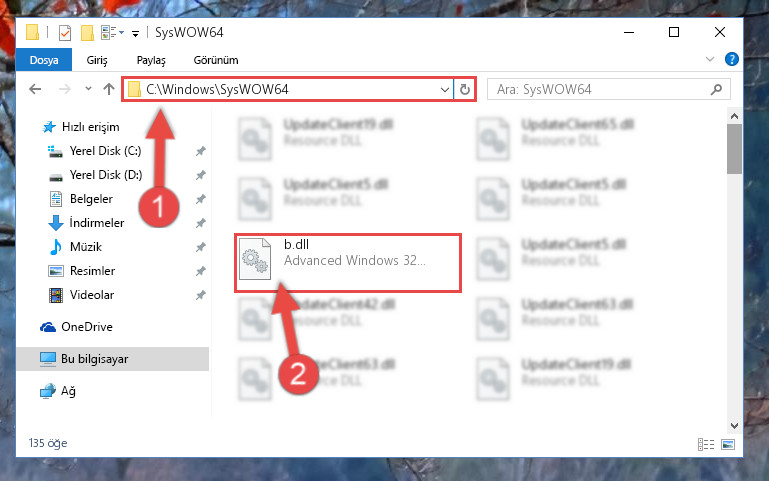Open the Görünüm ribbon tab
Image resolution: width=769 pixels, height=481 pixels.
click(216, 60)
